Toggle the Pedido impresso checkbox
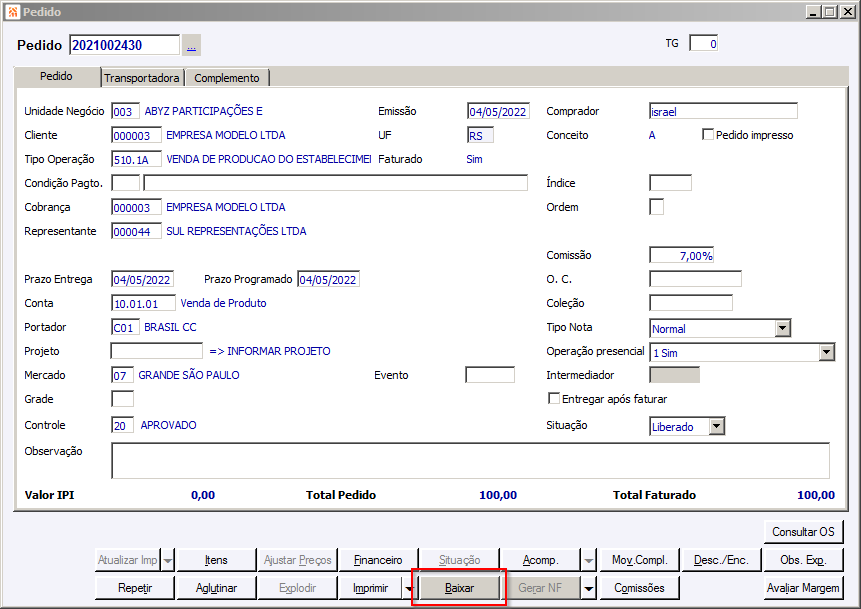Screen dimensions: 861x609 [x=708, y=135]
